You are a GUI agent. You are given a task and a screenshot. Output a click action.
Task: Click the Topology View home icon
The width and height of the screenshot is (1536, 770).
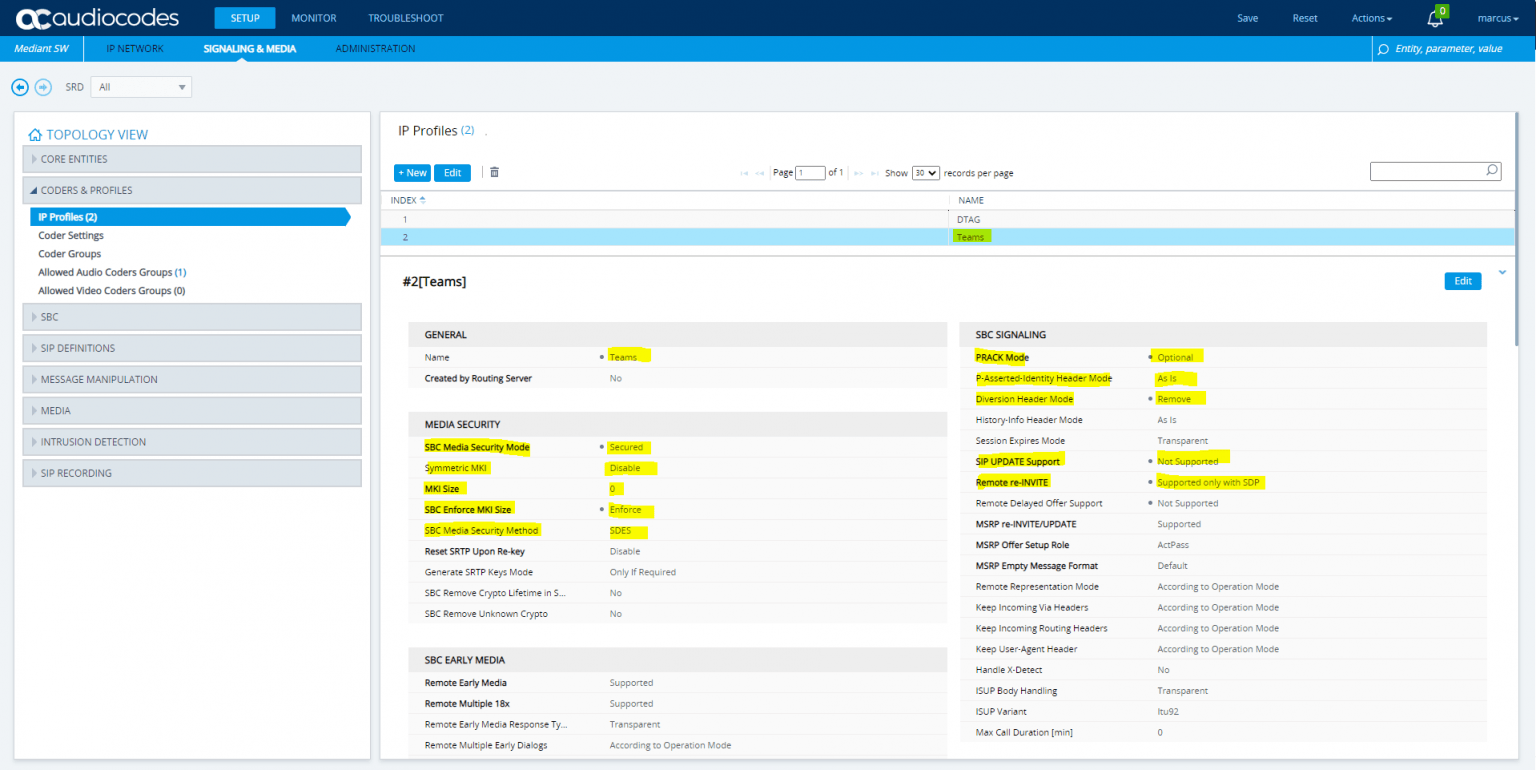(34, 134)
